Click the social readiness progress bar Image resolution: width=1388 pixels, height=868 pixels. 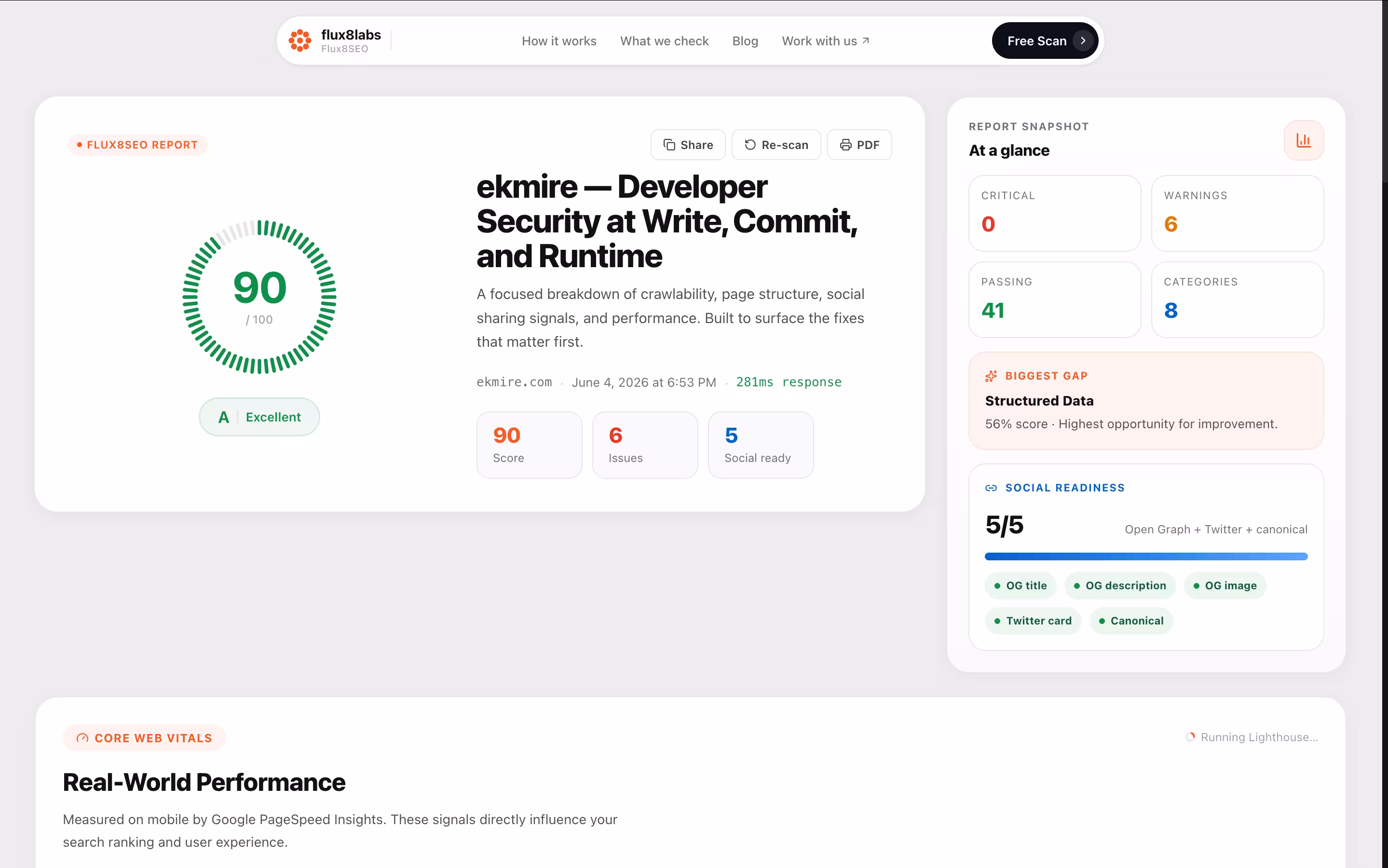point(1146,556)
